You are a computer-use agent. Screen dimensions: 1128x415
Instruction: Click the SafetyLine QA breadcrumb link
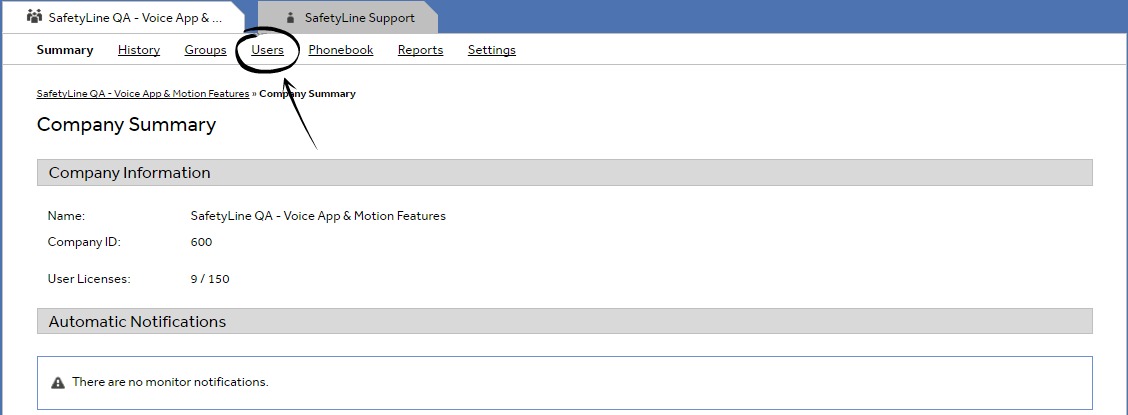[x=143, y=94]
